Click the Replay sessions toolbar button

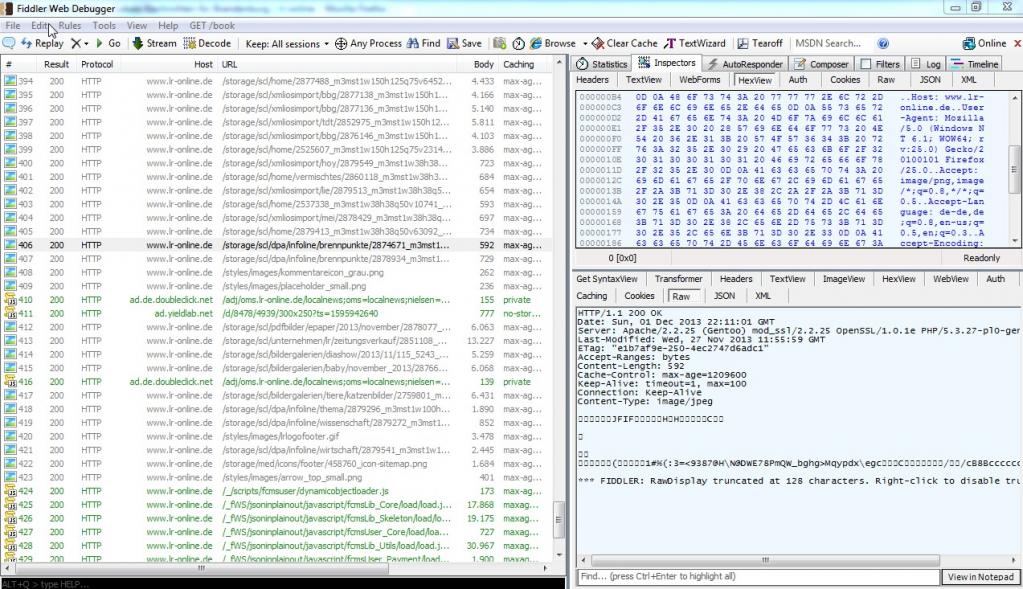[x=41, y=44]
